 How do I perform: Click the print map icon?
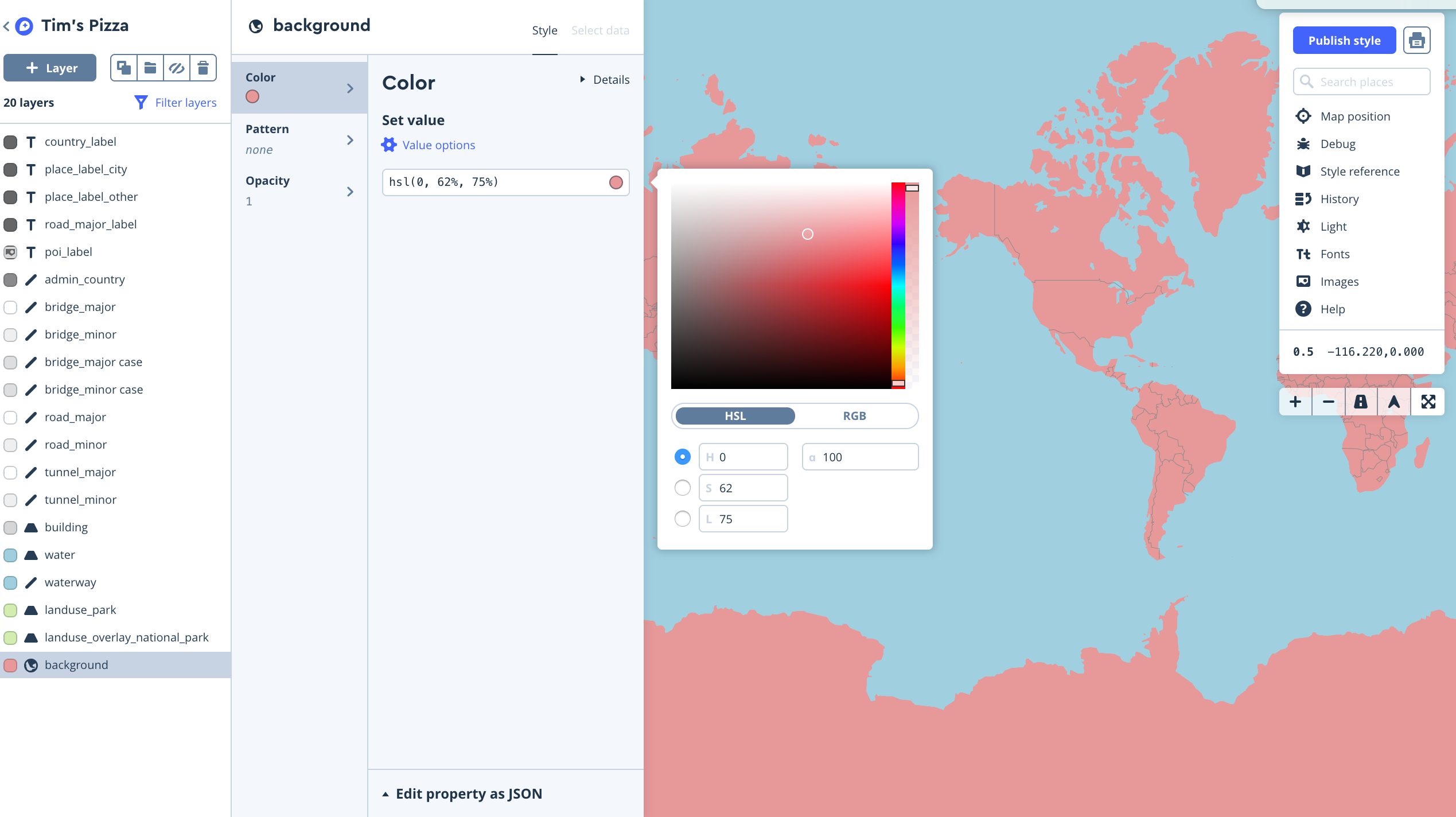(1416, 41)
